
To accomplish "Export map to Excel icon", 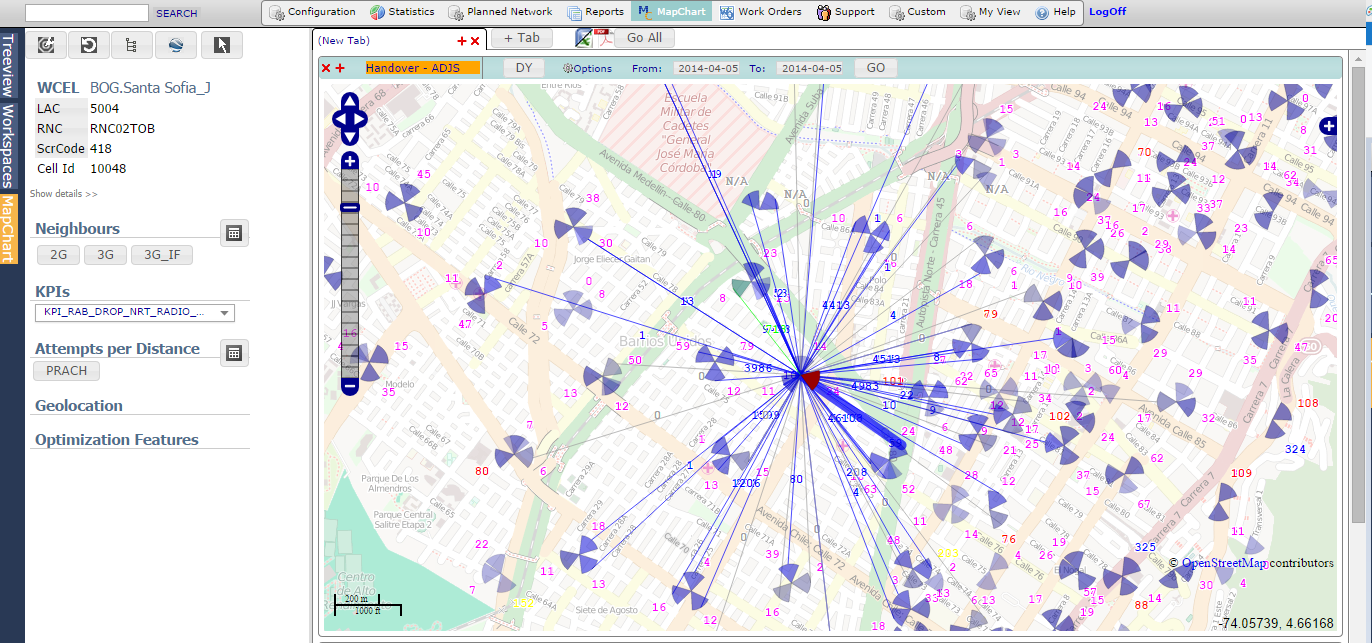I will (585, 38).
